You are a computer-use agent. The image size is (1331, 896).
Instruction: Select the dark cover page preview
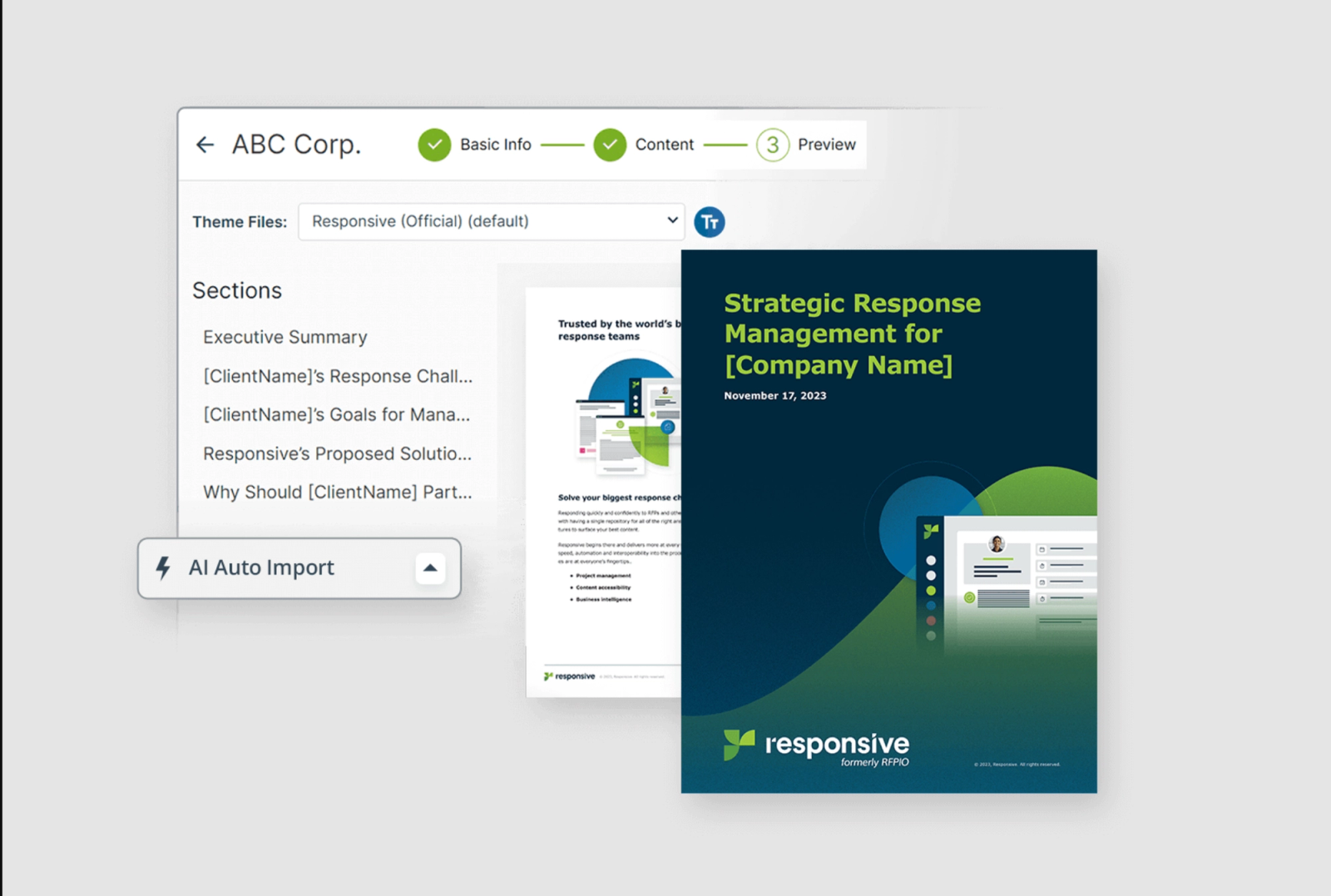pyautogui.click(x=889, y=521)
